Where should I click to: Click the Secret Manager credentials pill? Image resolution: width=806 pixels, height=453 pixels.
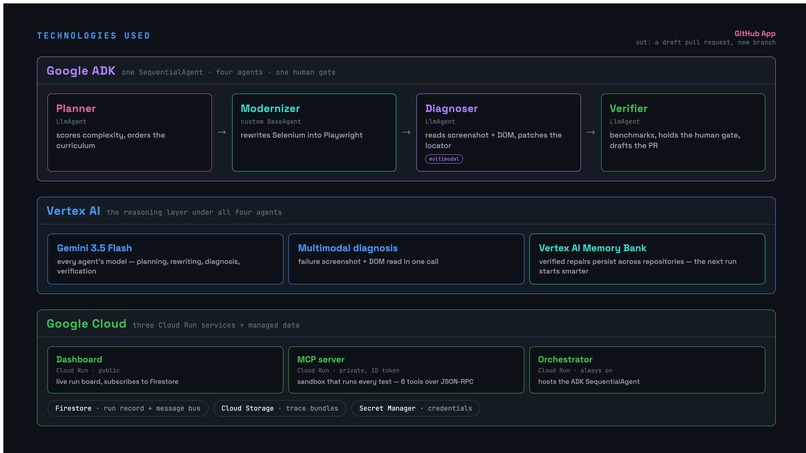pos(415,408)
